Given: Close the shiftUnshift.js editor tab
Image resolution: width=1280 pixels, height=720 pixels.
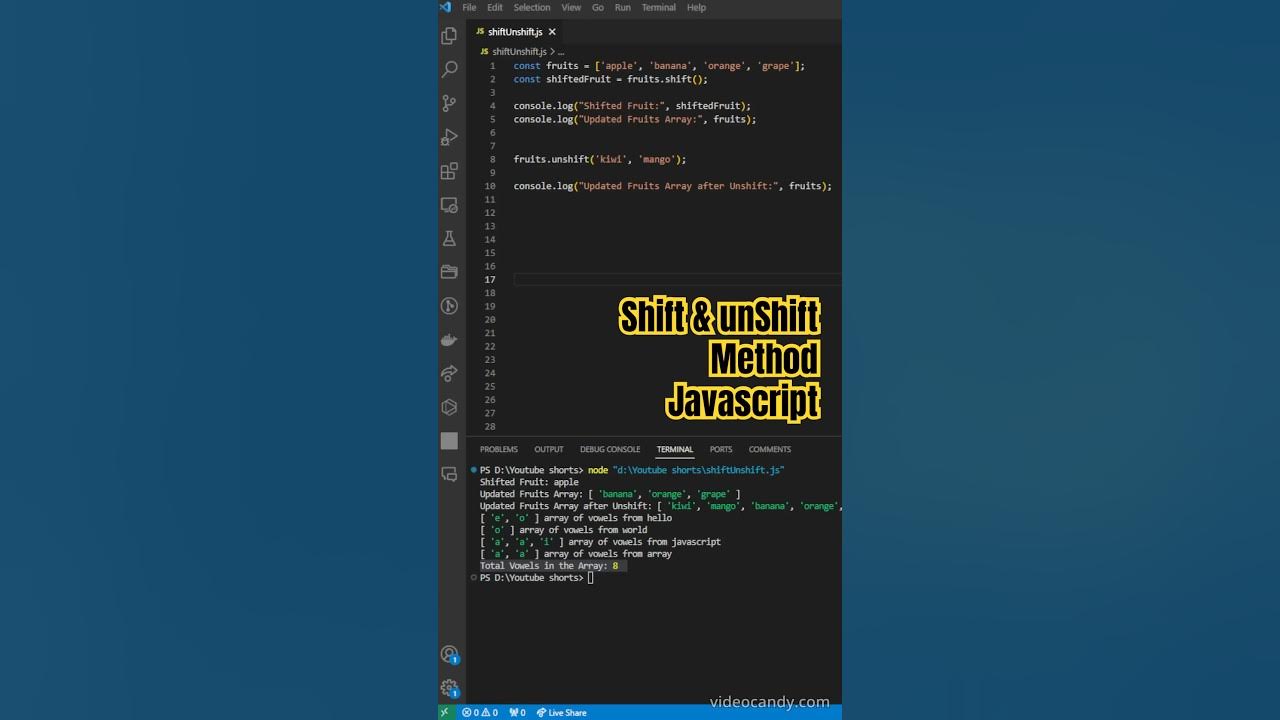Looking at the screenshot, I should click(552, 32).
